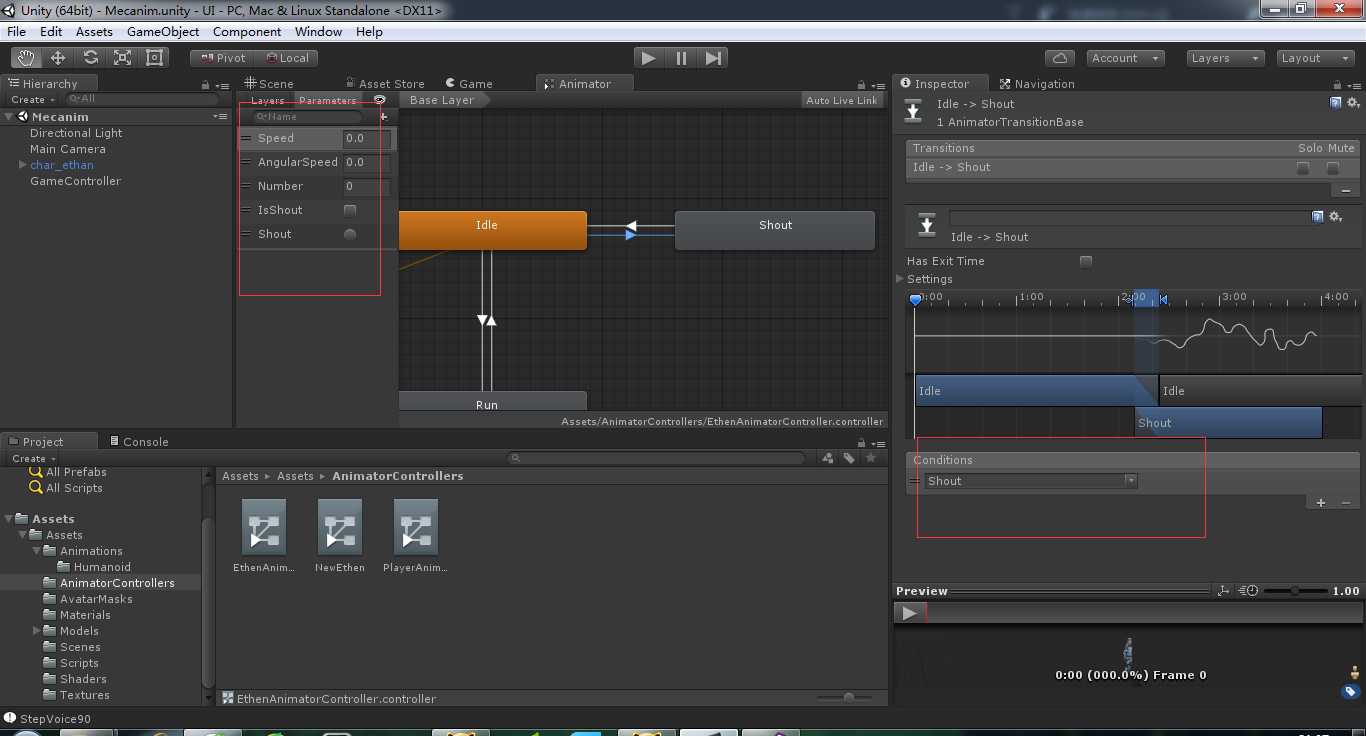Viewport: 1366px width, 736px height.
Task: Toggle Local handle rotation
Action: 287,58
